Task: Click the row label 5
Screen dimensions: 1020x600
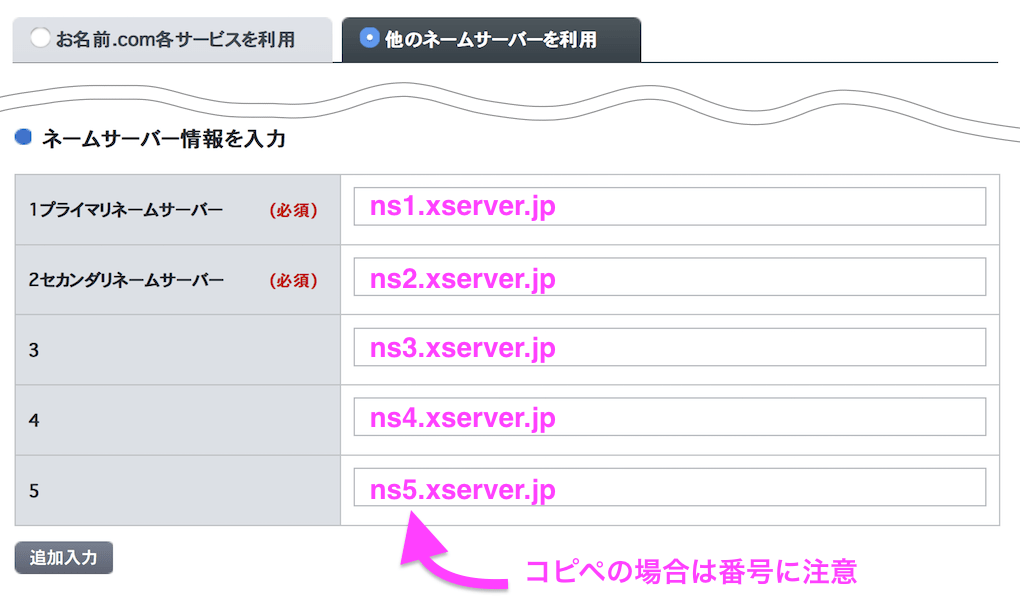Action: (x=34, y=491)
